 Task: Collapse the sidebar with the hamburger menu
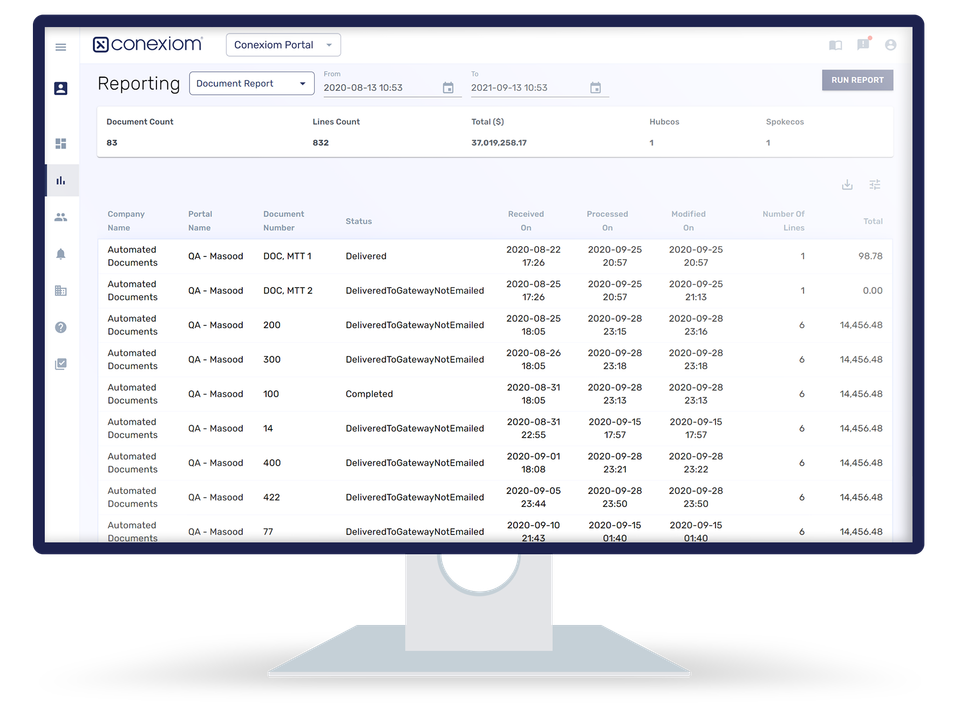coord(60,46)
